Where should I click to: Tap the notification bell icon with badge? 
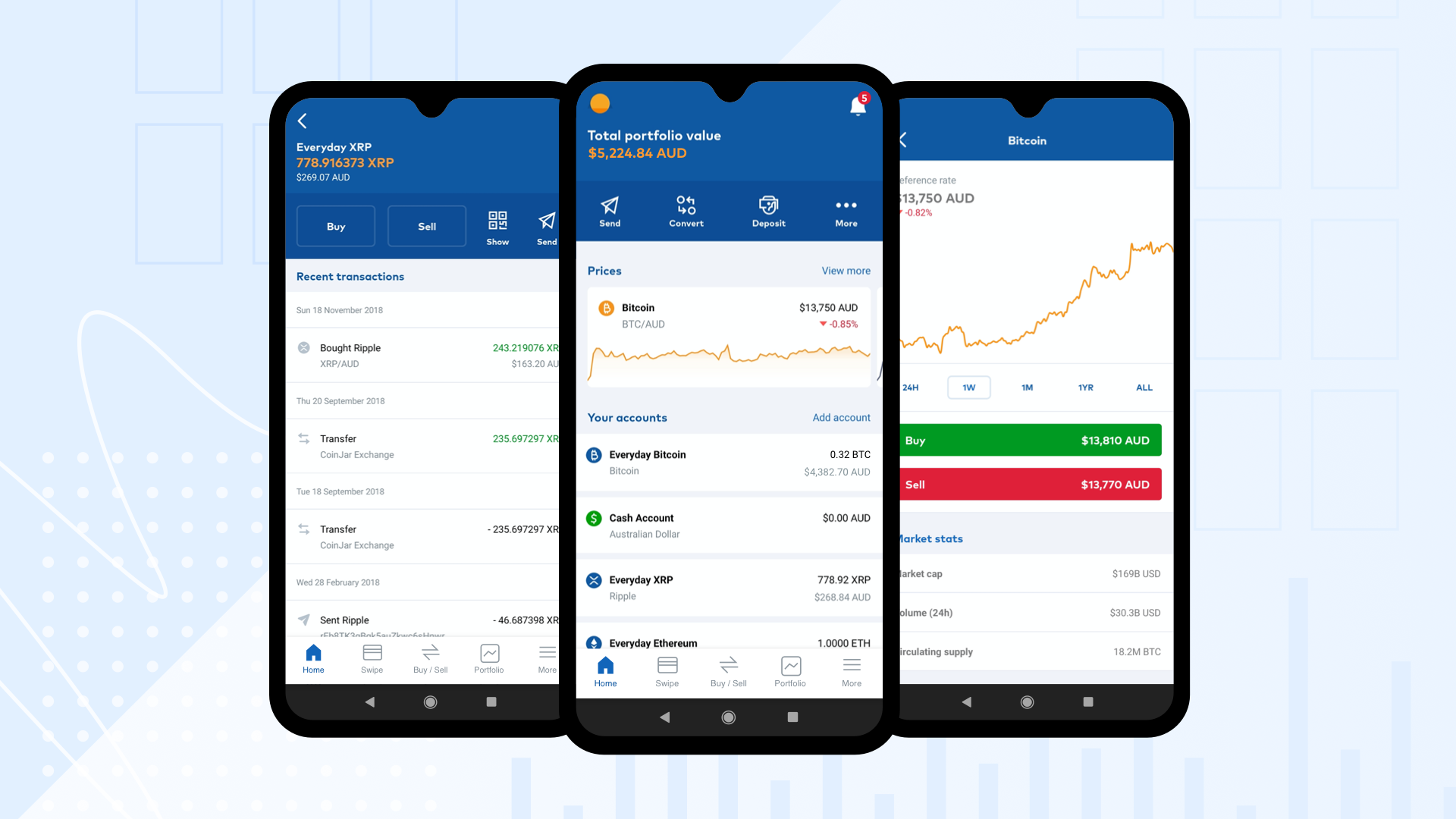[x=854, y=107]
